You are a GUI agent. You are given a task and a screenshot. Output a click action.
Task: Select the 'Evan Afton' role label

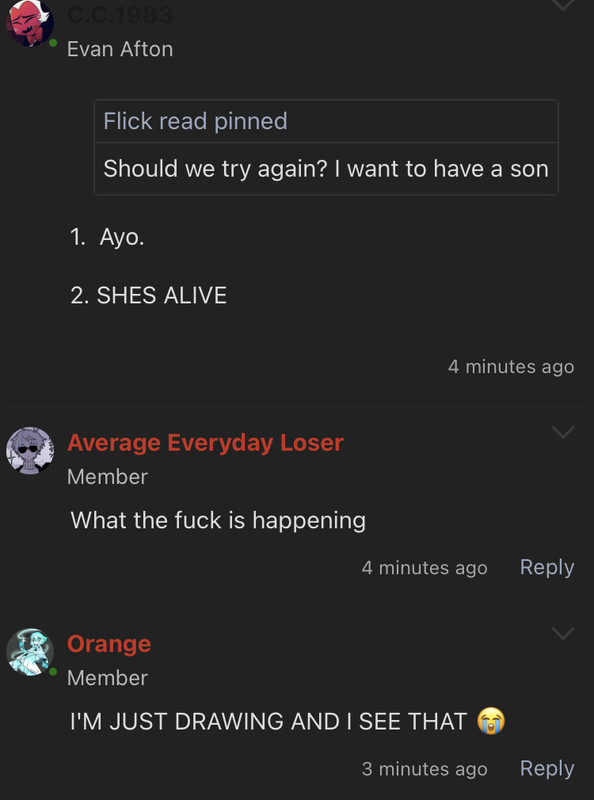coord(120,49)
